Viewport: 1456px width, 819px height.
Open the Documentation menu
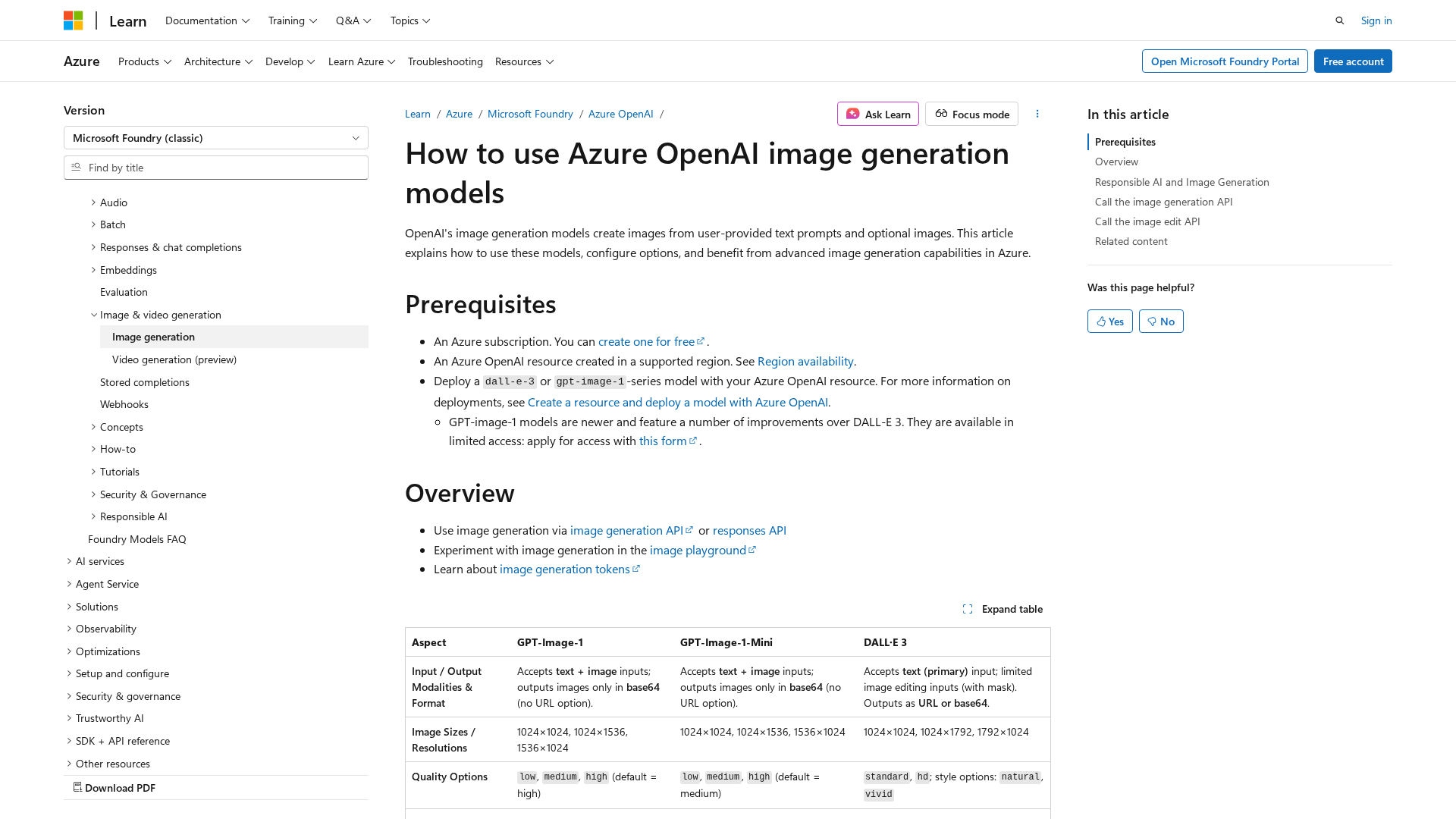[207, 20]
